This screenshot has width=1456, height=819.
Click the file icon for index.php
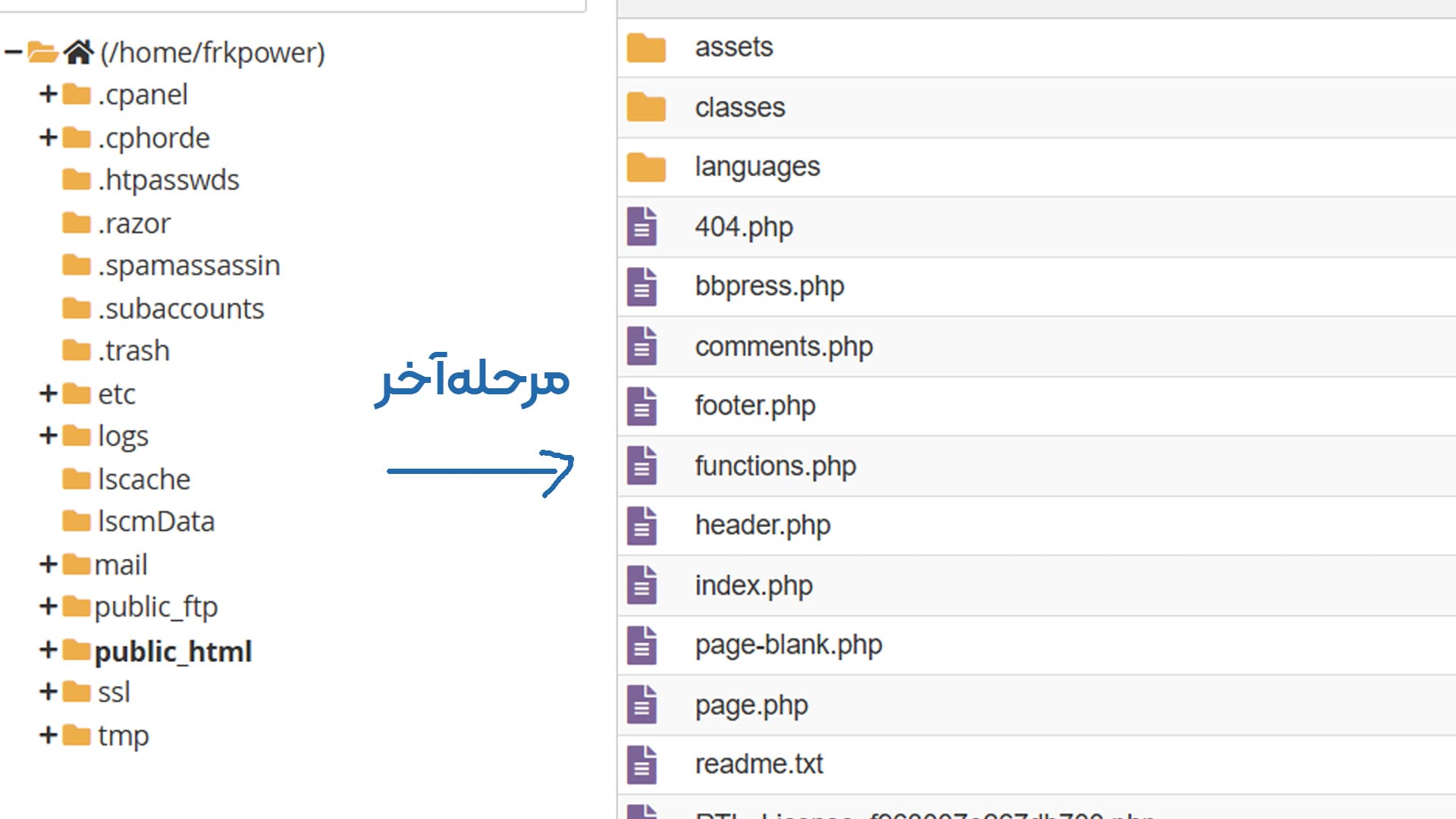pyautogui.click(x=642, y=585)
